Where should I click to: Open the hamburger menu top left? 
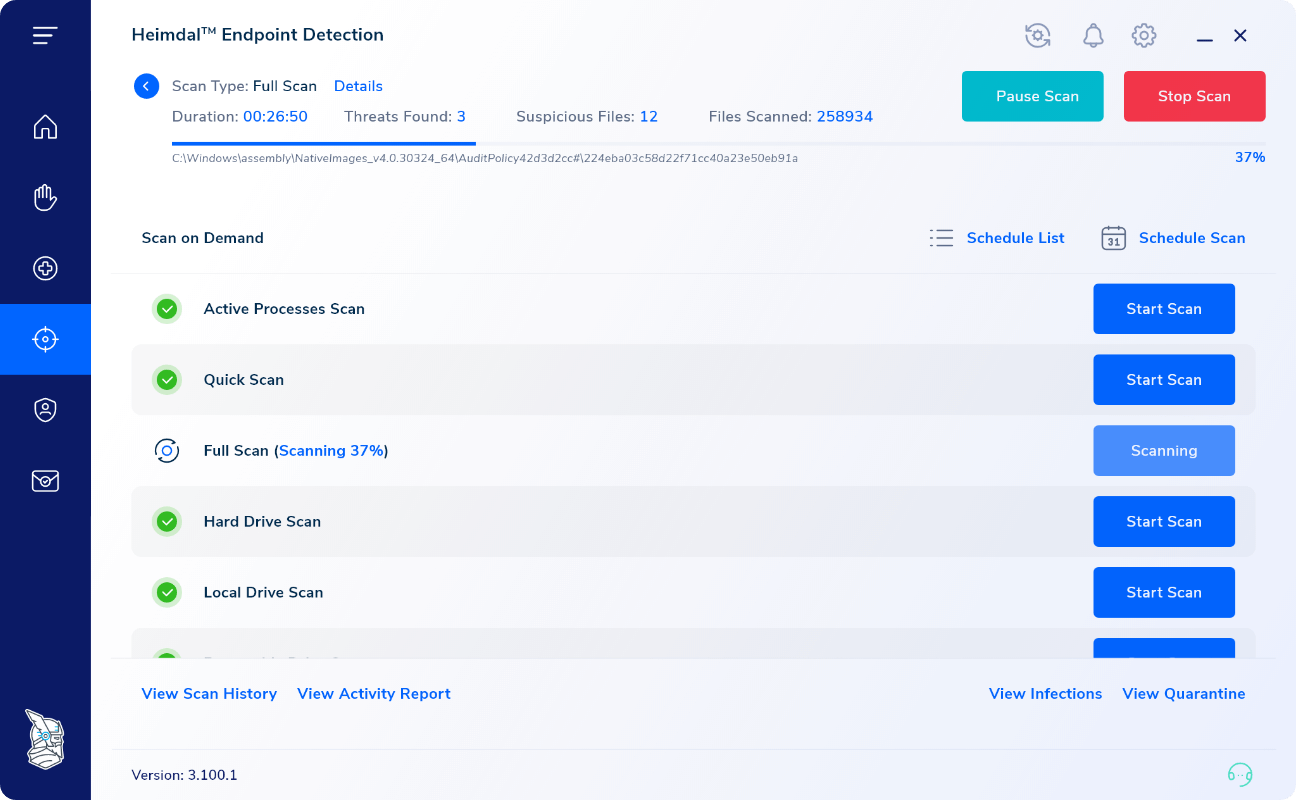pos(45,34)
